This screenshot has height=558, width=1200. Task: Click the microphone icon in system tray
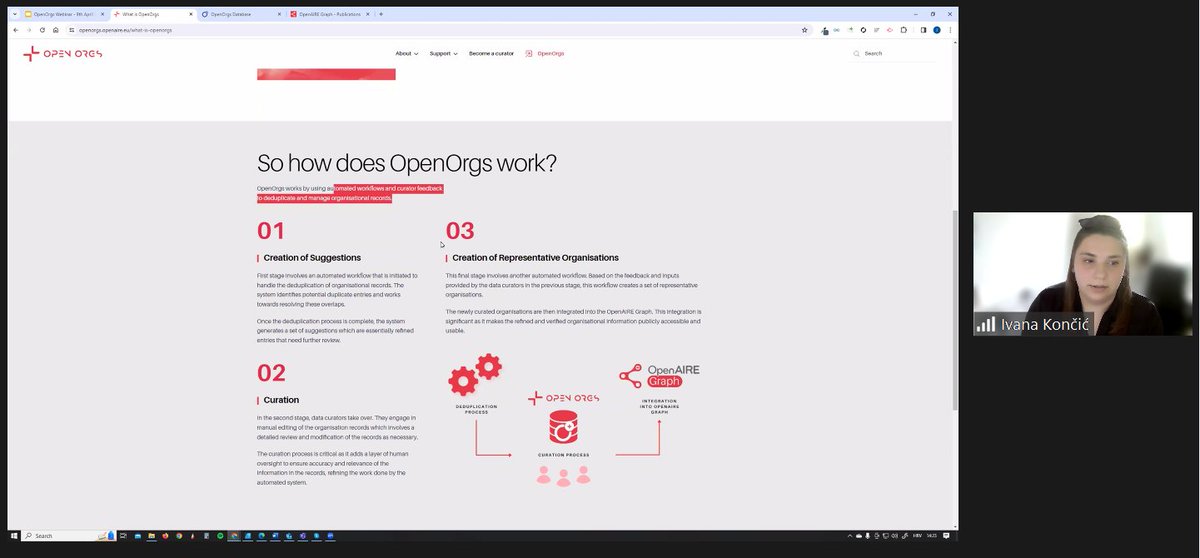tap(868, 535)
